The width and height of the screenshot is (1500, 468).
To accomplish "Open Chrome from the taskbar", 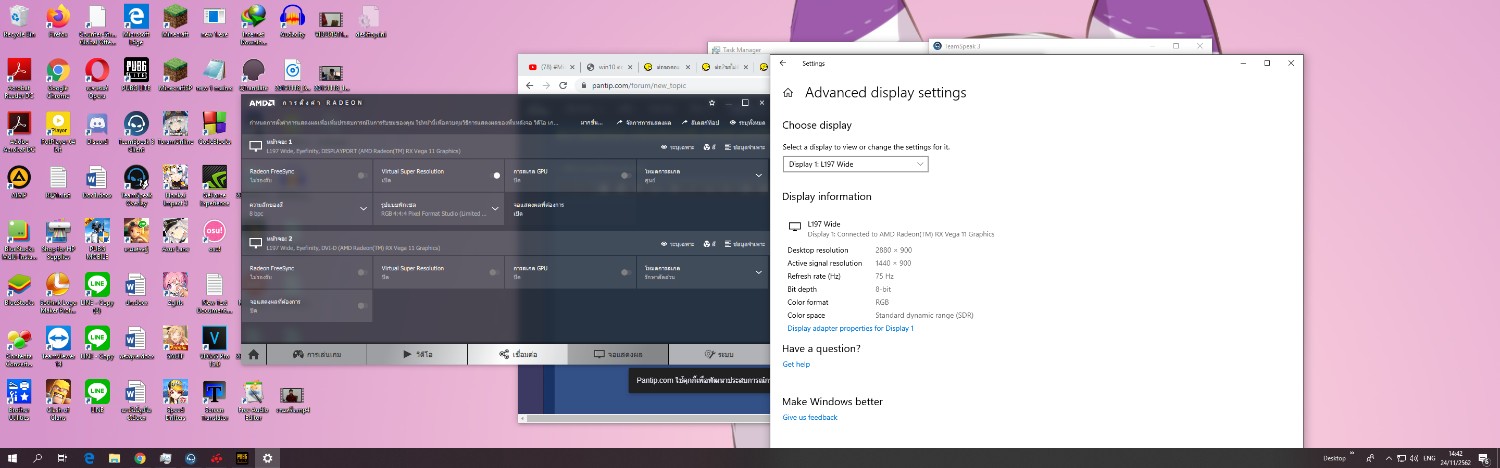I will [140, 458].
